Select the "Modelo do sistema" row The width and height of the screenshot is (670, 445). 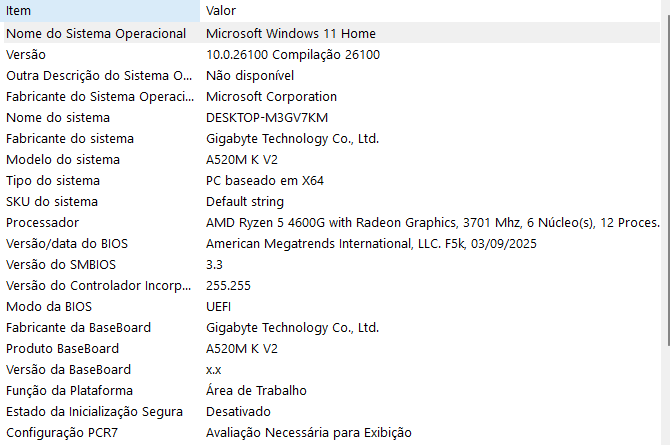click(63, 160)
